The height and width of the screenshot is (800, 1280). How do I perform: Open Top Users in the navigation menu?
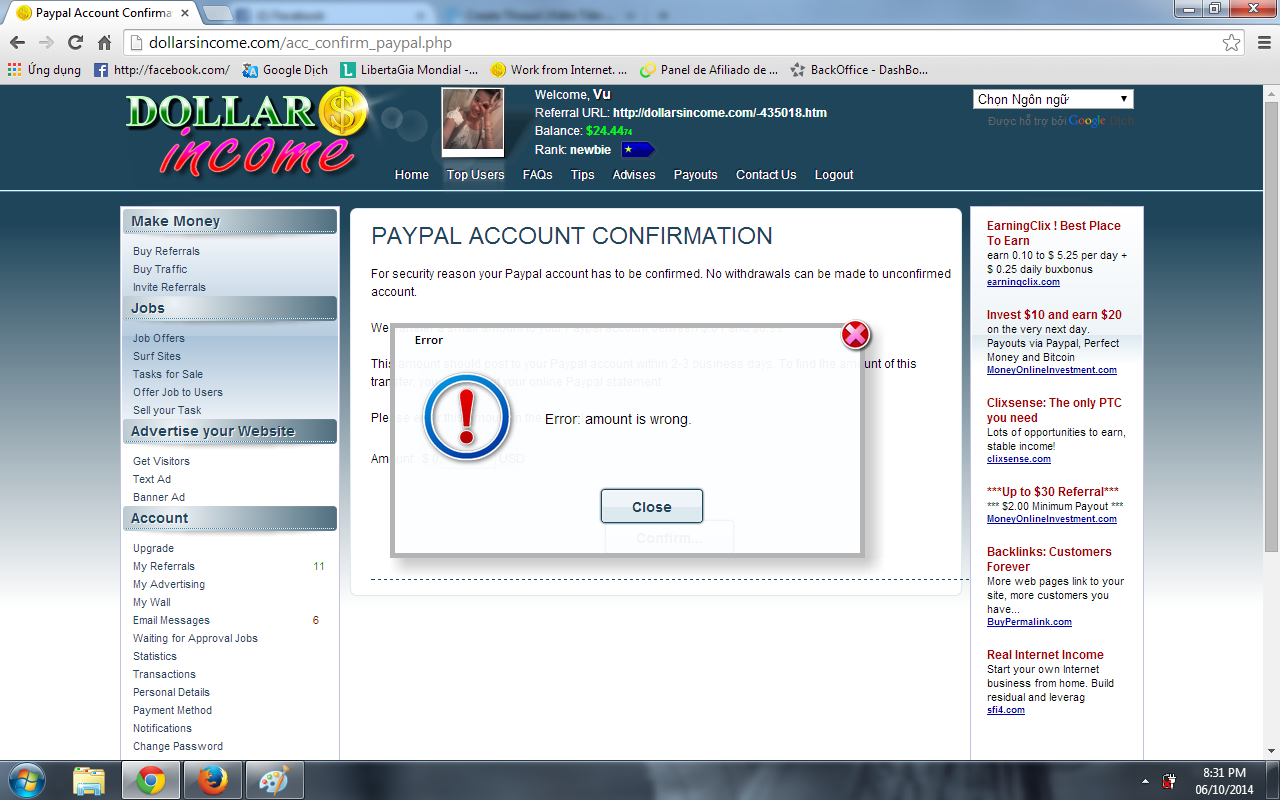point(476,175)
